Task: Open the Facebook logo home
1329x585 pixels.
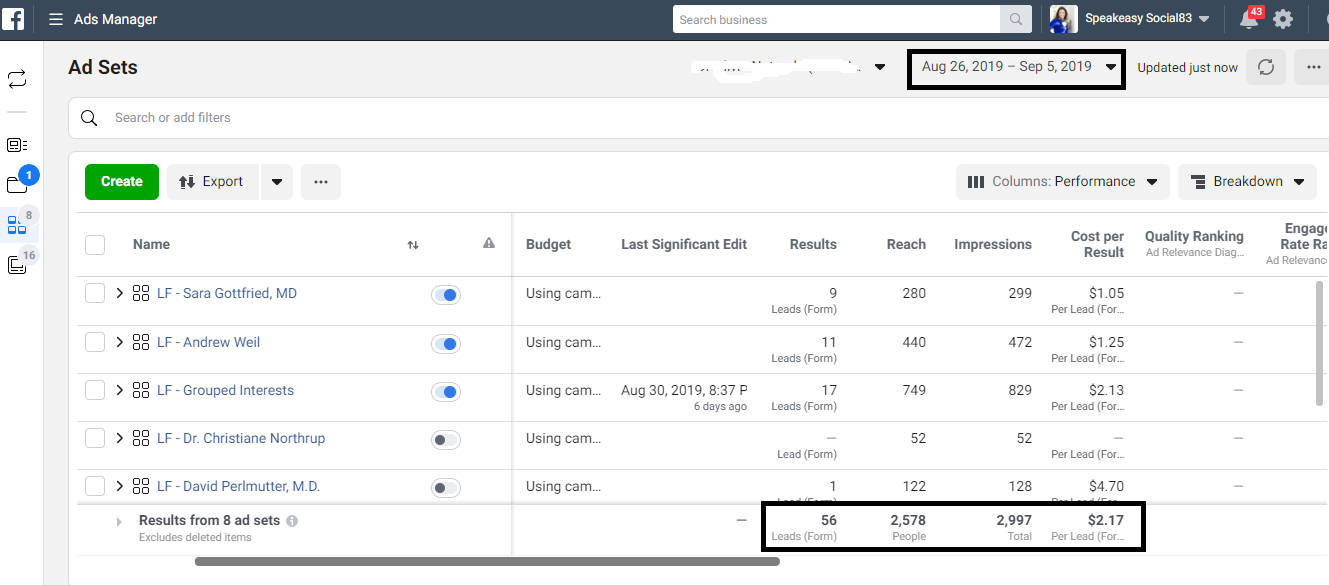Action: [x=14, y=19]
